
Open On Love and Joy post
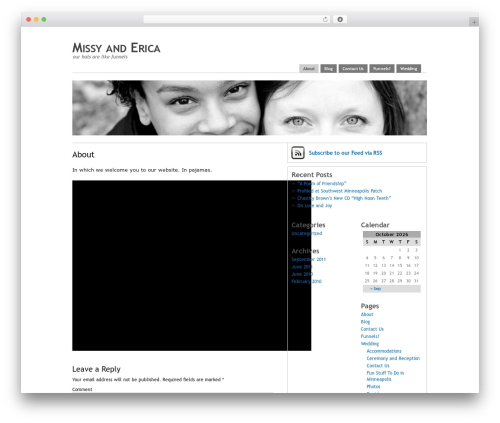click(x=314, y=206)
